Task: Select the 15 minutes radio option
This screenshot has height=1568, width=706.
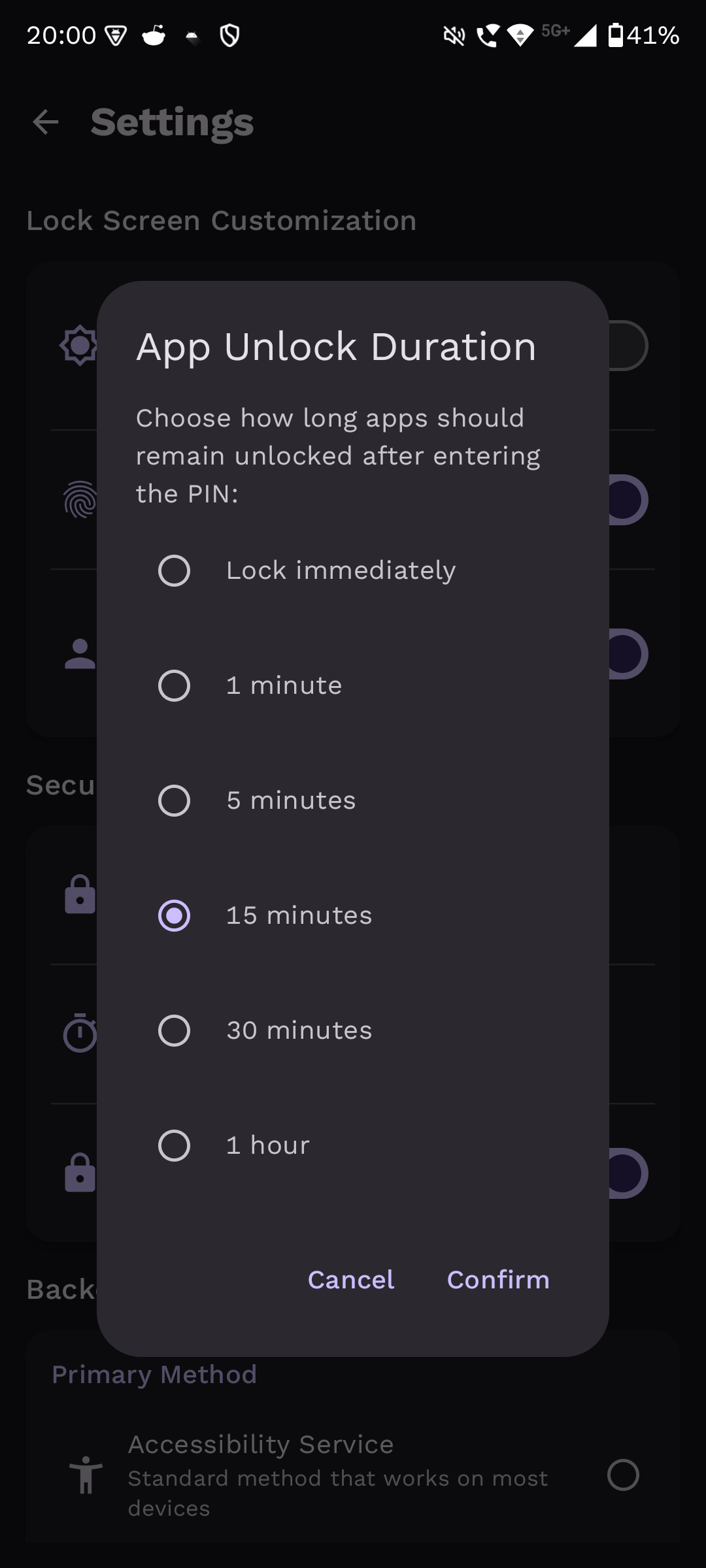Action: click(175, 915)
